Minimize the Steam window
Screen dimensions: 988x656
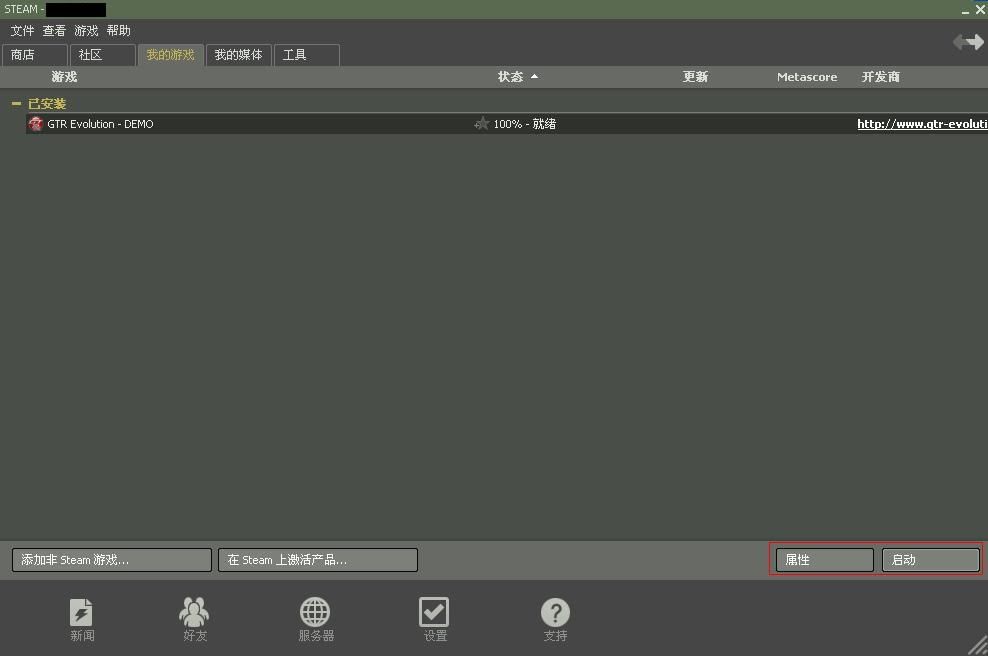pyautogui.click(x=965, y=10)
